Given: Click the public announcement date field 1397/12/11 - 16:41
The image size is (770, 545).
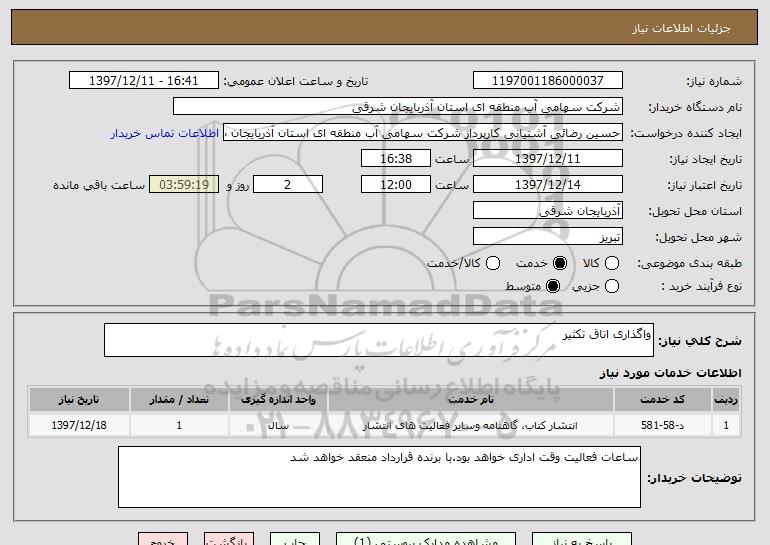Looking at the screenshot, I should pyautogui.click(x=144, y=81).
